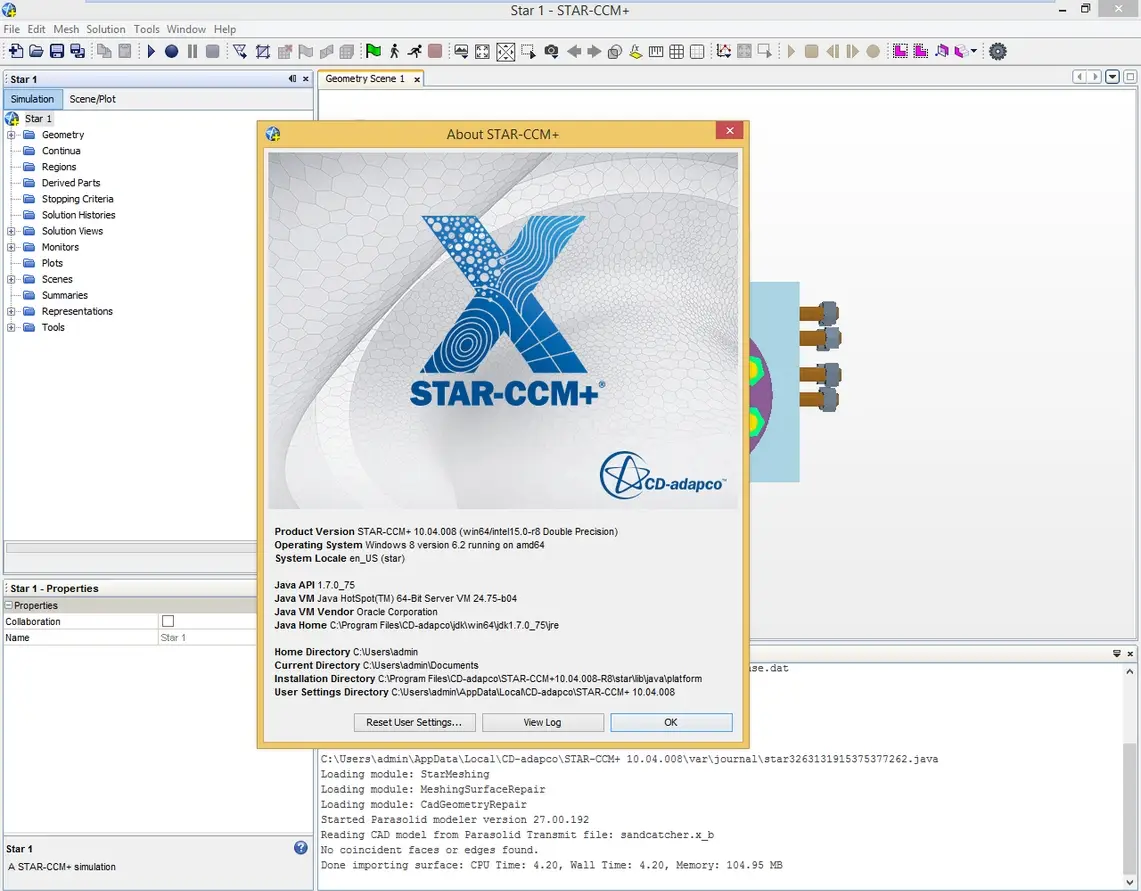Click the standard views box icon

click(506, 51)
